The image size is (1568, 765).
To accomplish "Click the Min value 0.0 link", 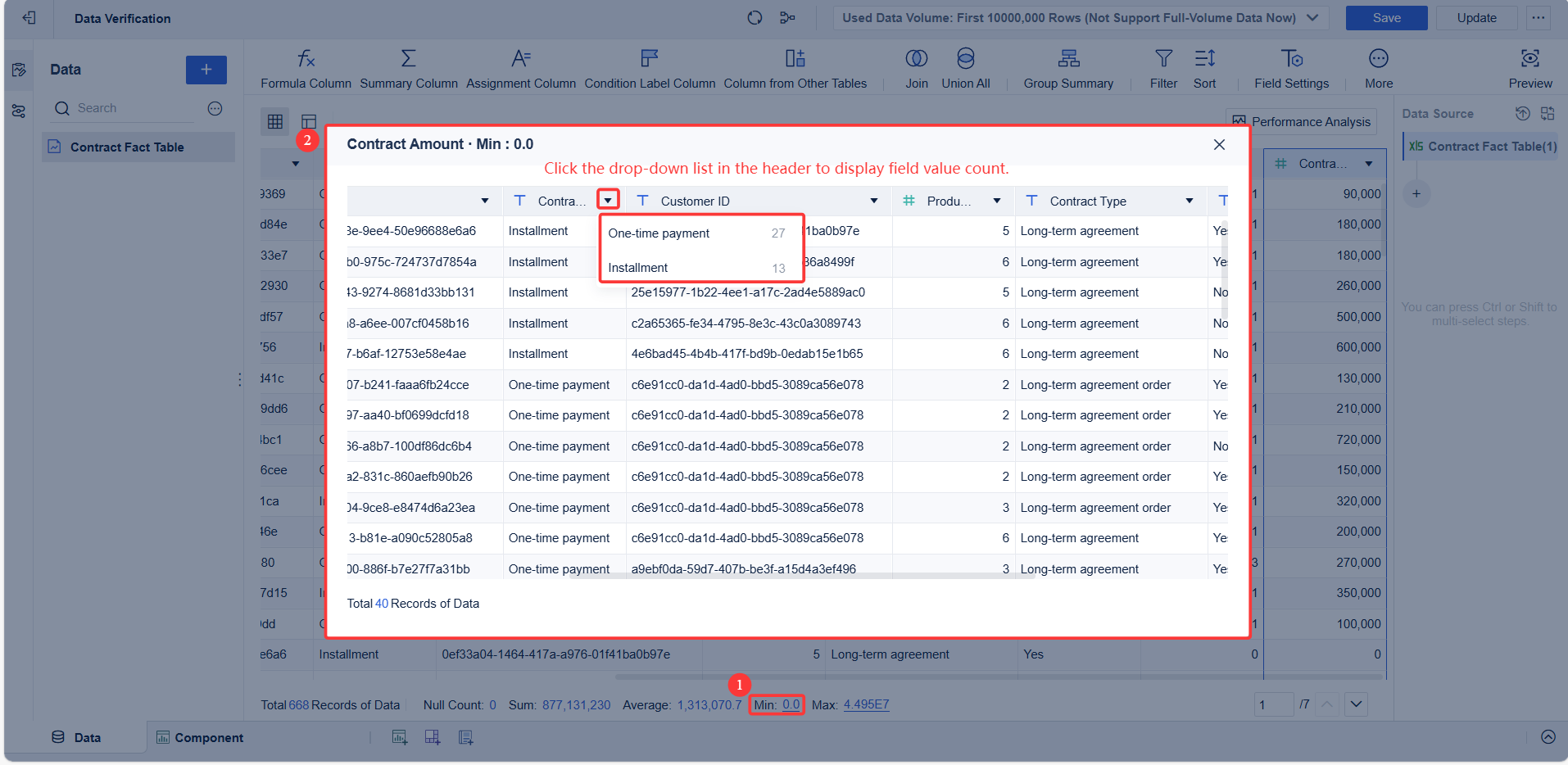I will [x=791, y=704].
